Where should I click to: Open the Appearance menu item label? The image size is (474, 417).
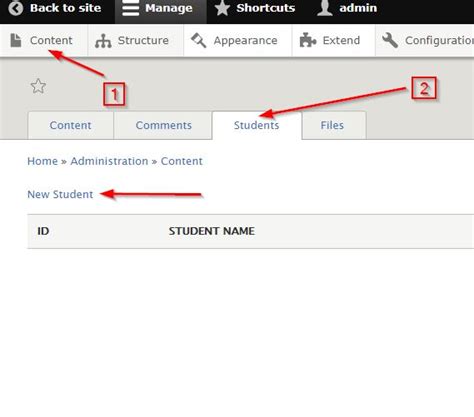pyautogui.click(x=245, y=41)
